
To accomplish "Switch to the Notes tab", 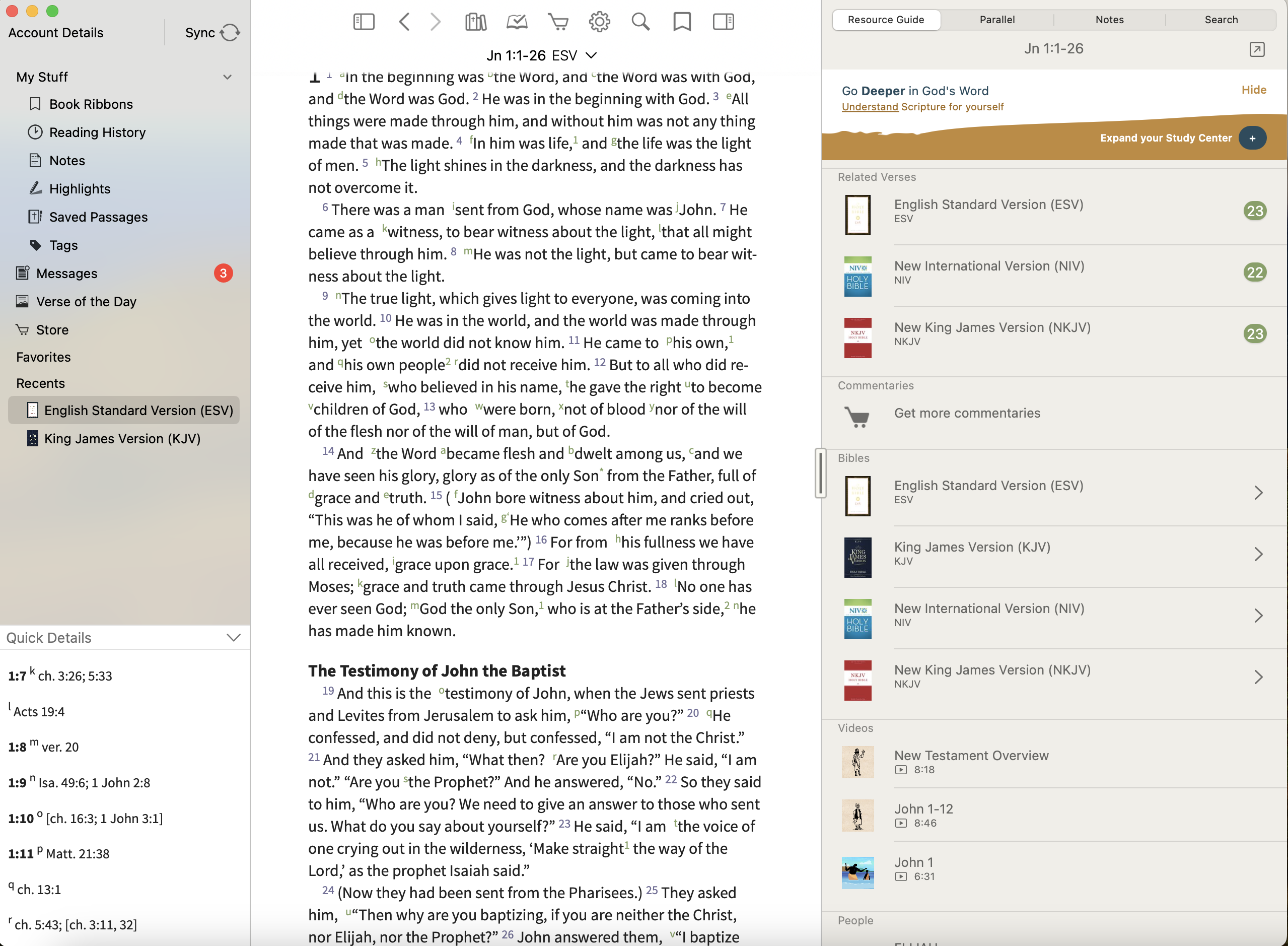I will [x=1109, y=20].
